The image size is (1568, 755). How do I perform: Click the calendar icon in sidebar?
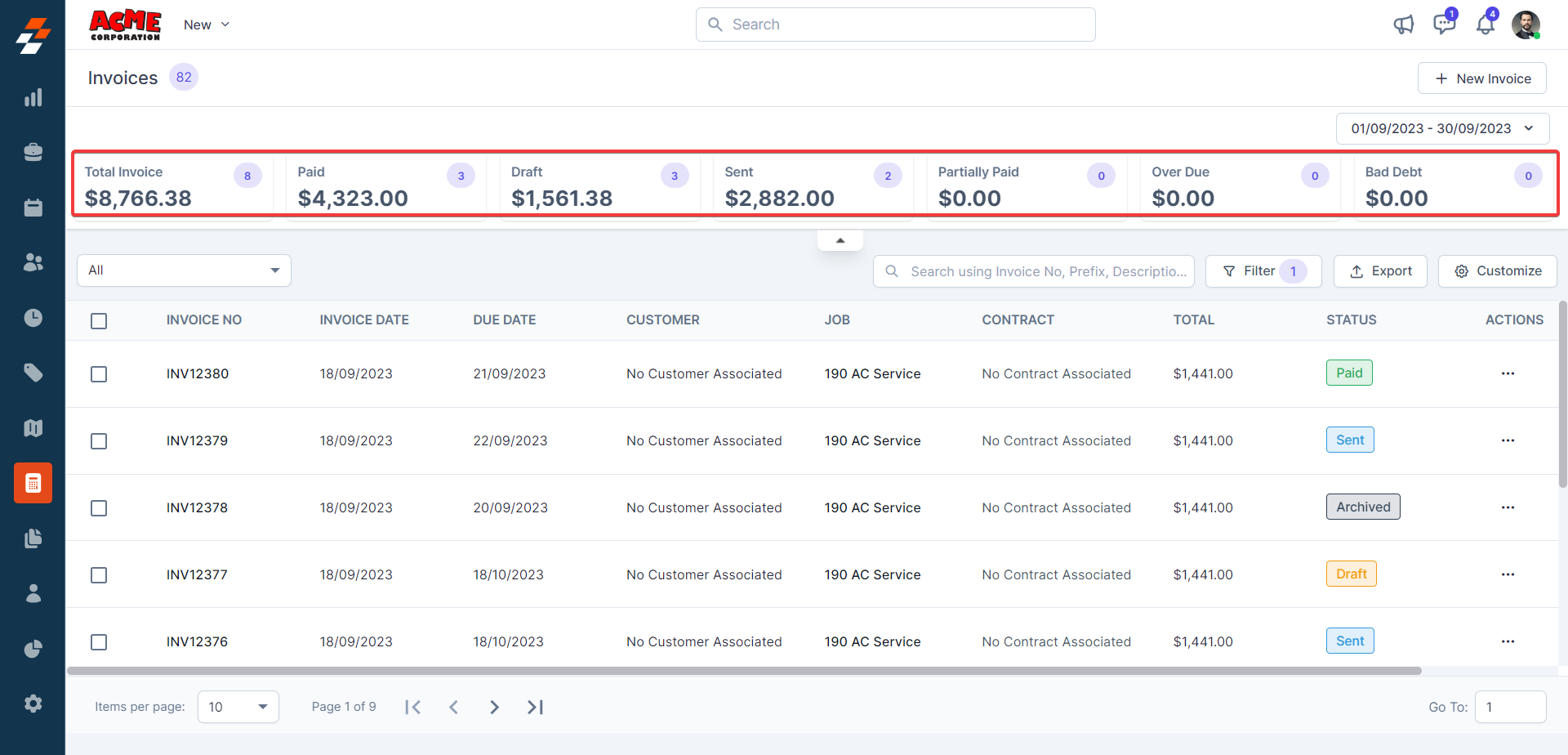tap(33, 208)
